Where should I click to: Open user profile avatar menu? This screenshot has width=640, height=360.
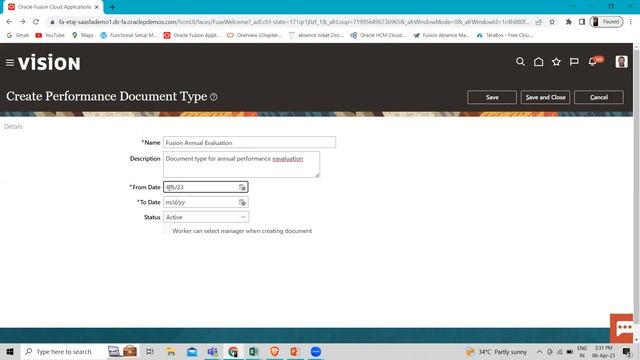pyautogui.click(x=621, y=62)
